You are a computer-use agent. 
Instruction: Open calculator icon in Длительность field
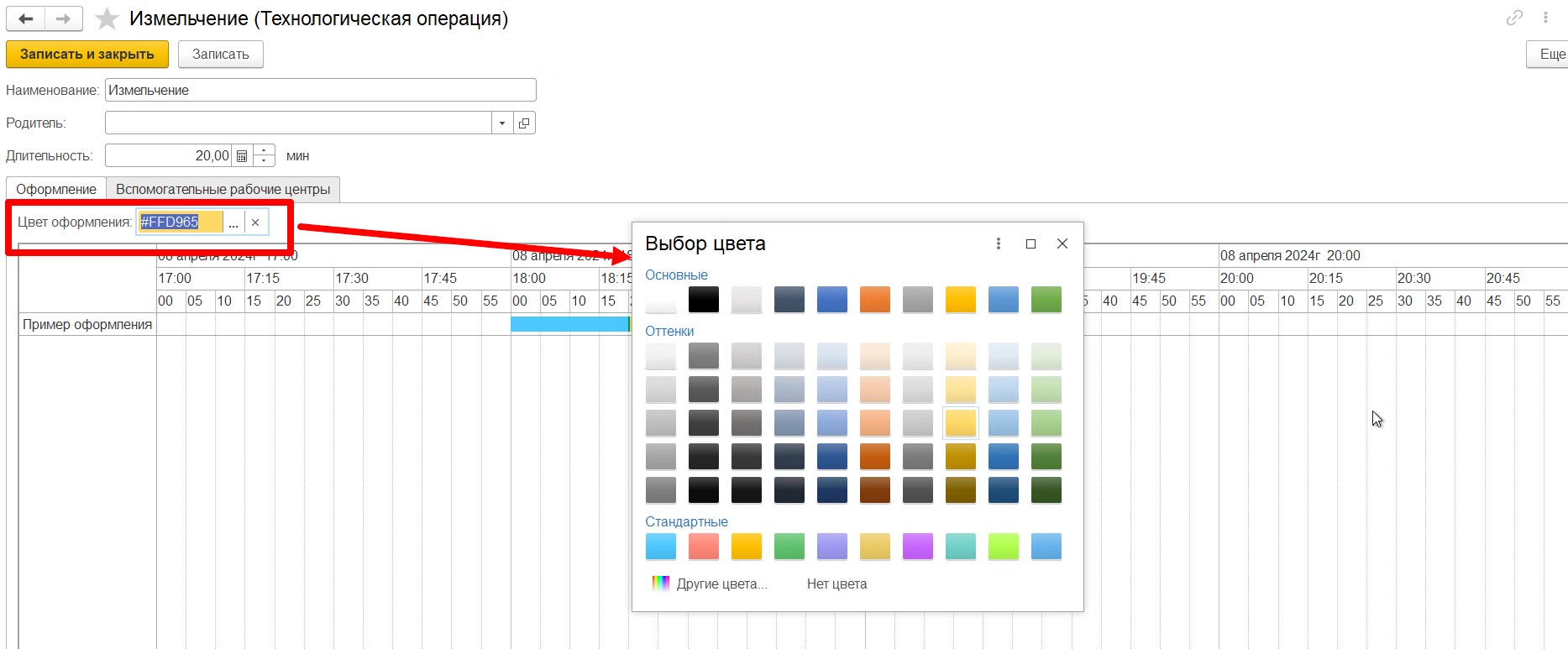tap(242, 156)
